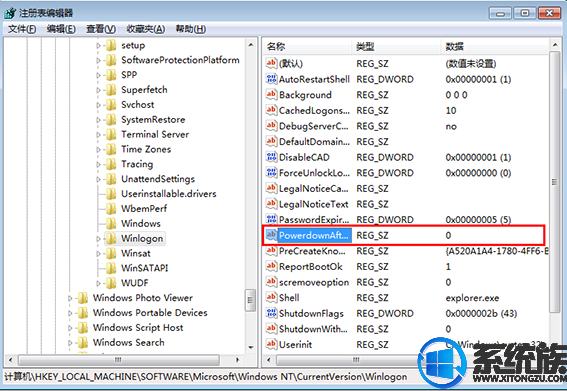
Task: Click the (默认) string value icon
Action: [271, 63]
